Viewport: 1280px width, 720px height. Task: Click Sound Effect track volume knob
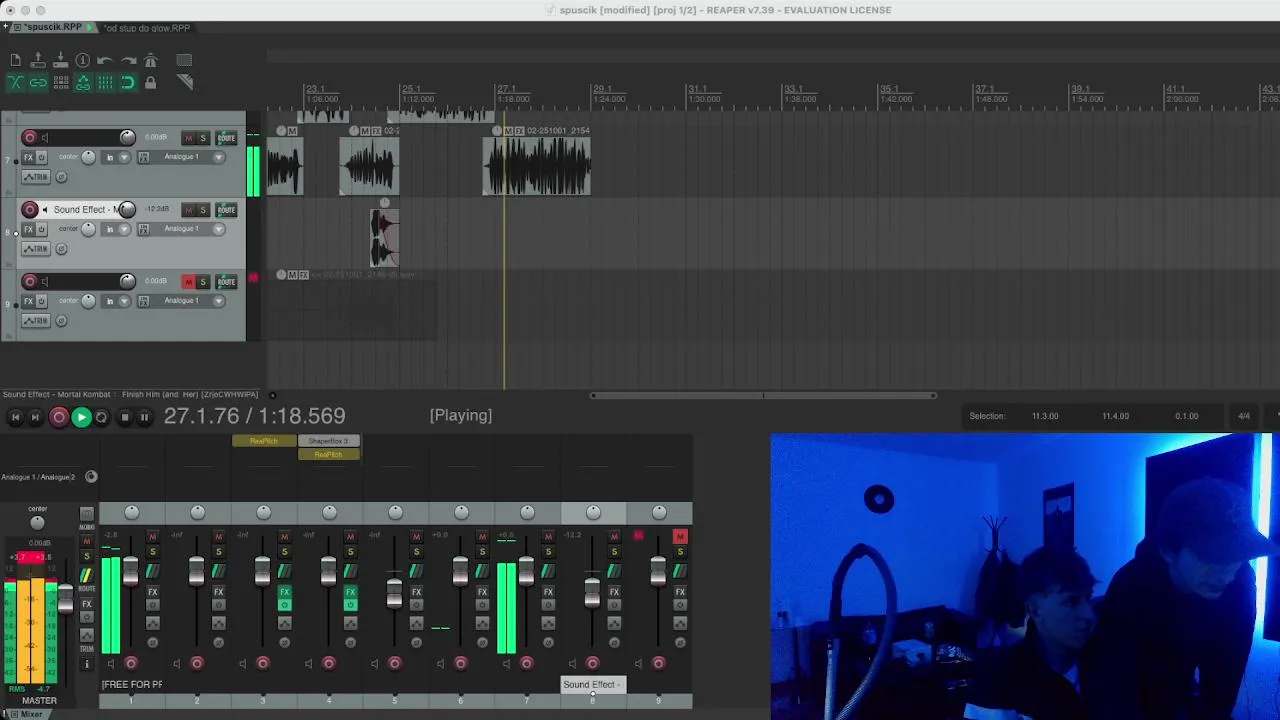127,209
